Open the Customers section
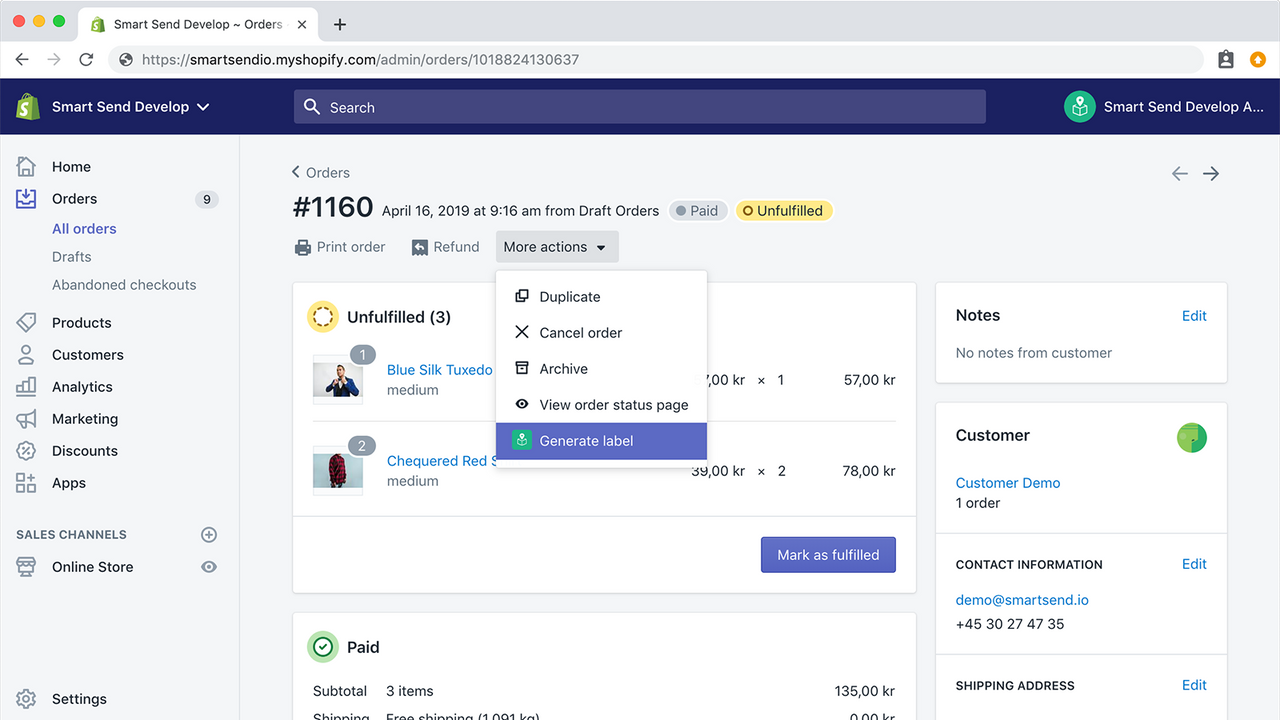This screenshot has height=720, width=1280. (85, 354)
